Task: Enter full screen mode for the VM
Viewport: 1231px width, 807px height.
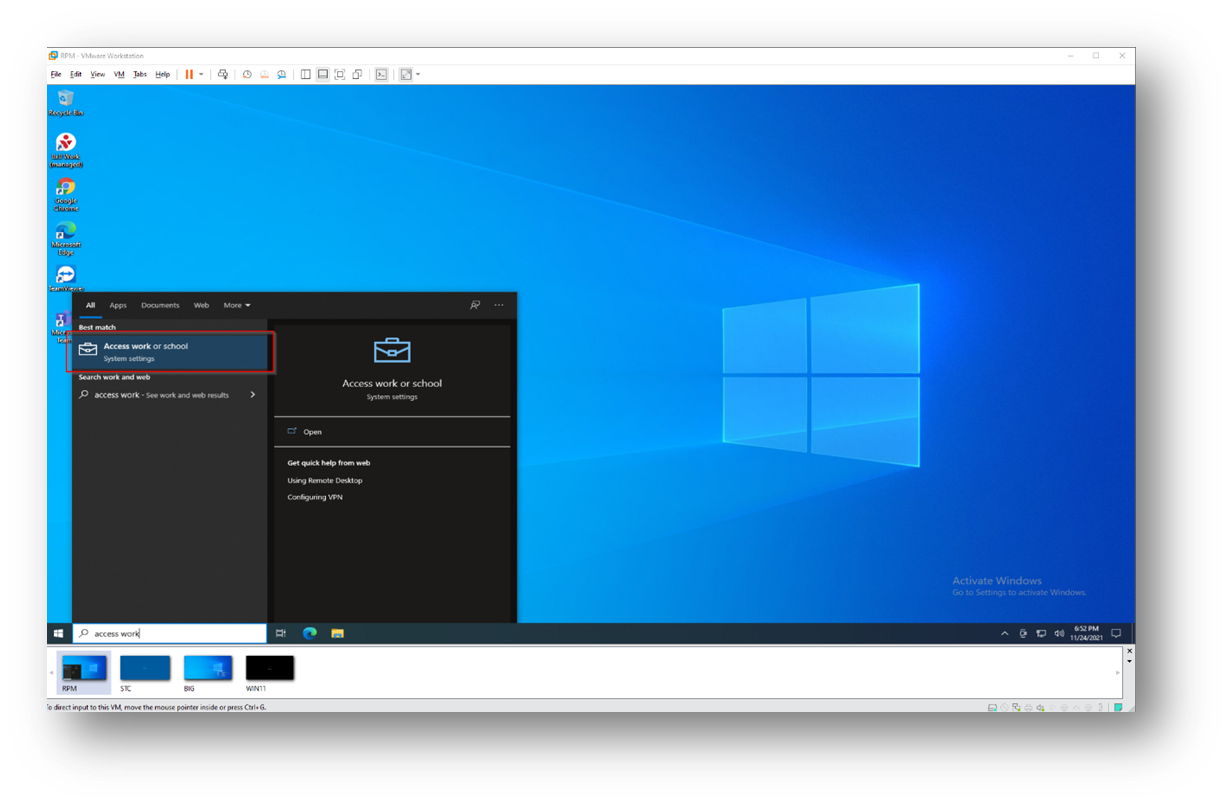Action: [341, 73]
